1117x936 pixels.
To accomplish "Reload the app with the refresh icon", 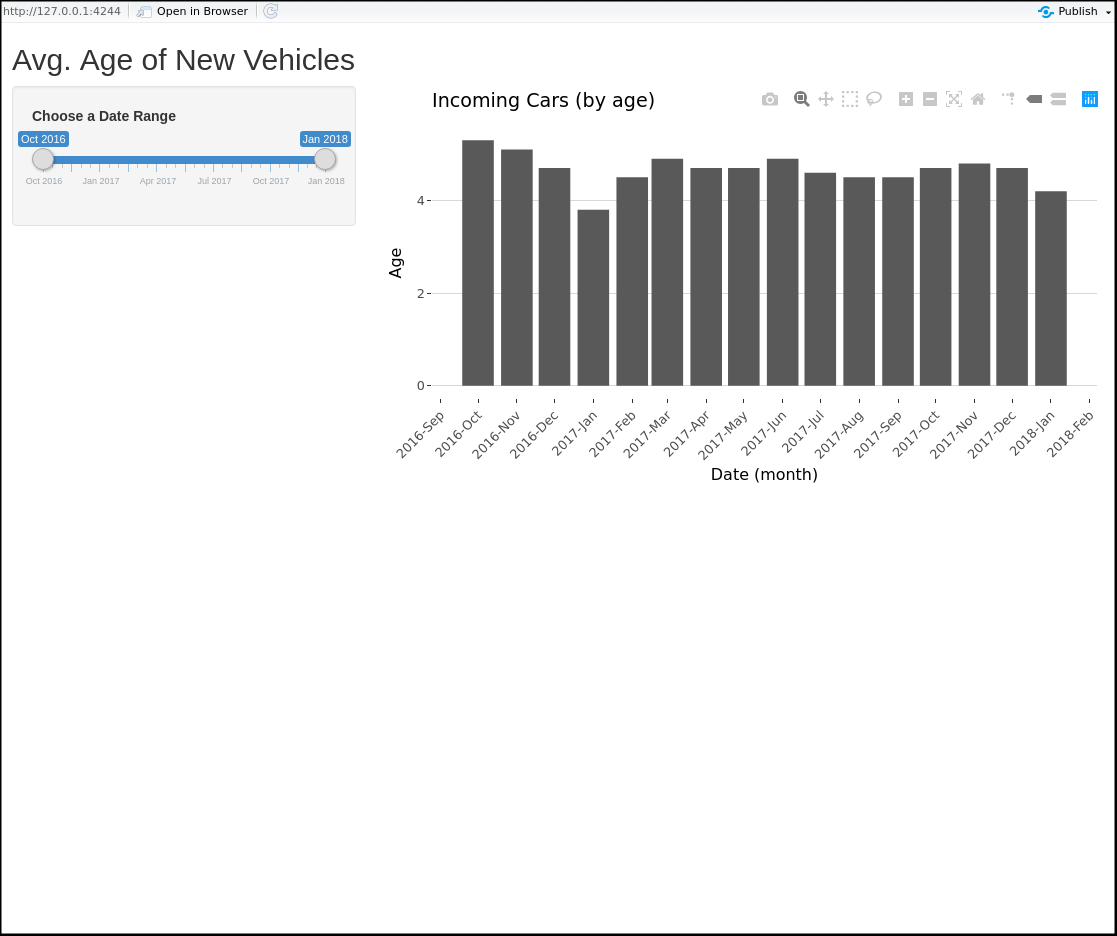I will [x=271, y=12].
